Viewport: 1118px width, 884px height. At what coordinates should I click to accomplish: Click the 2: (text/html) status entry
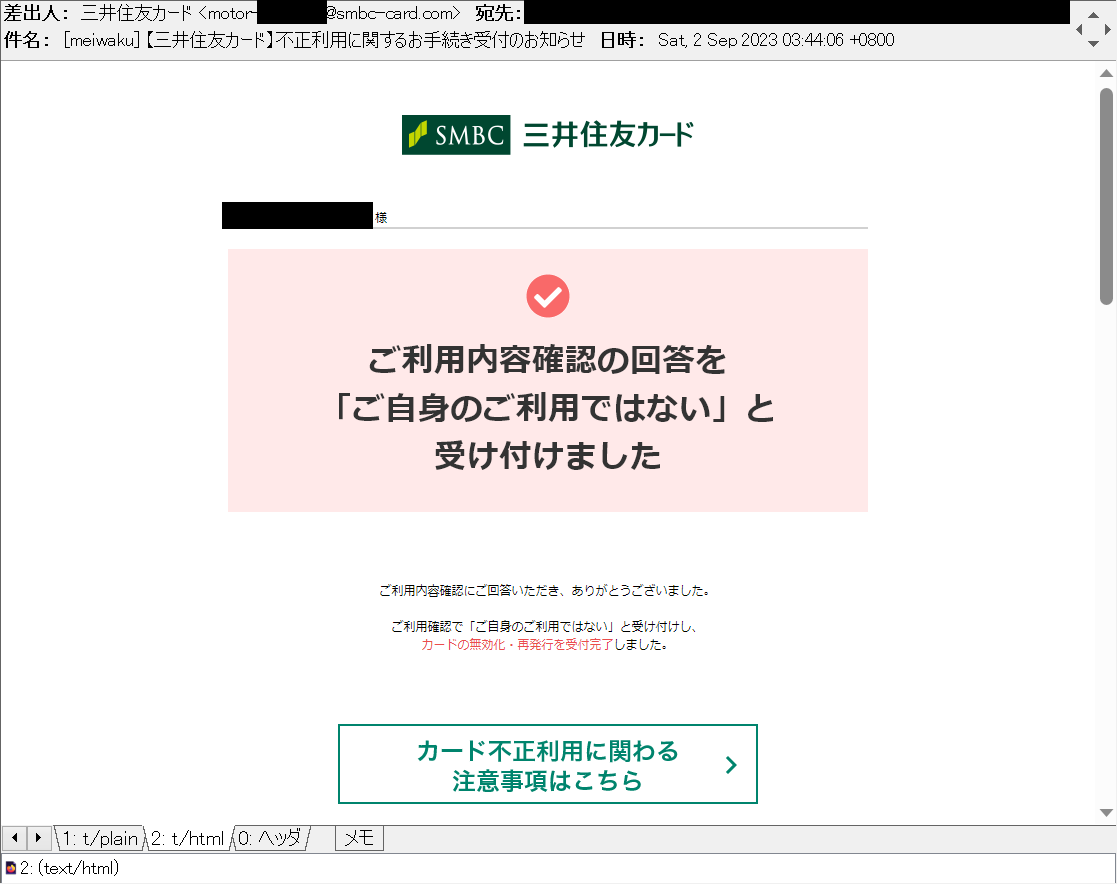[69, 868]
